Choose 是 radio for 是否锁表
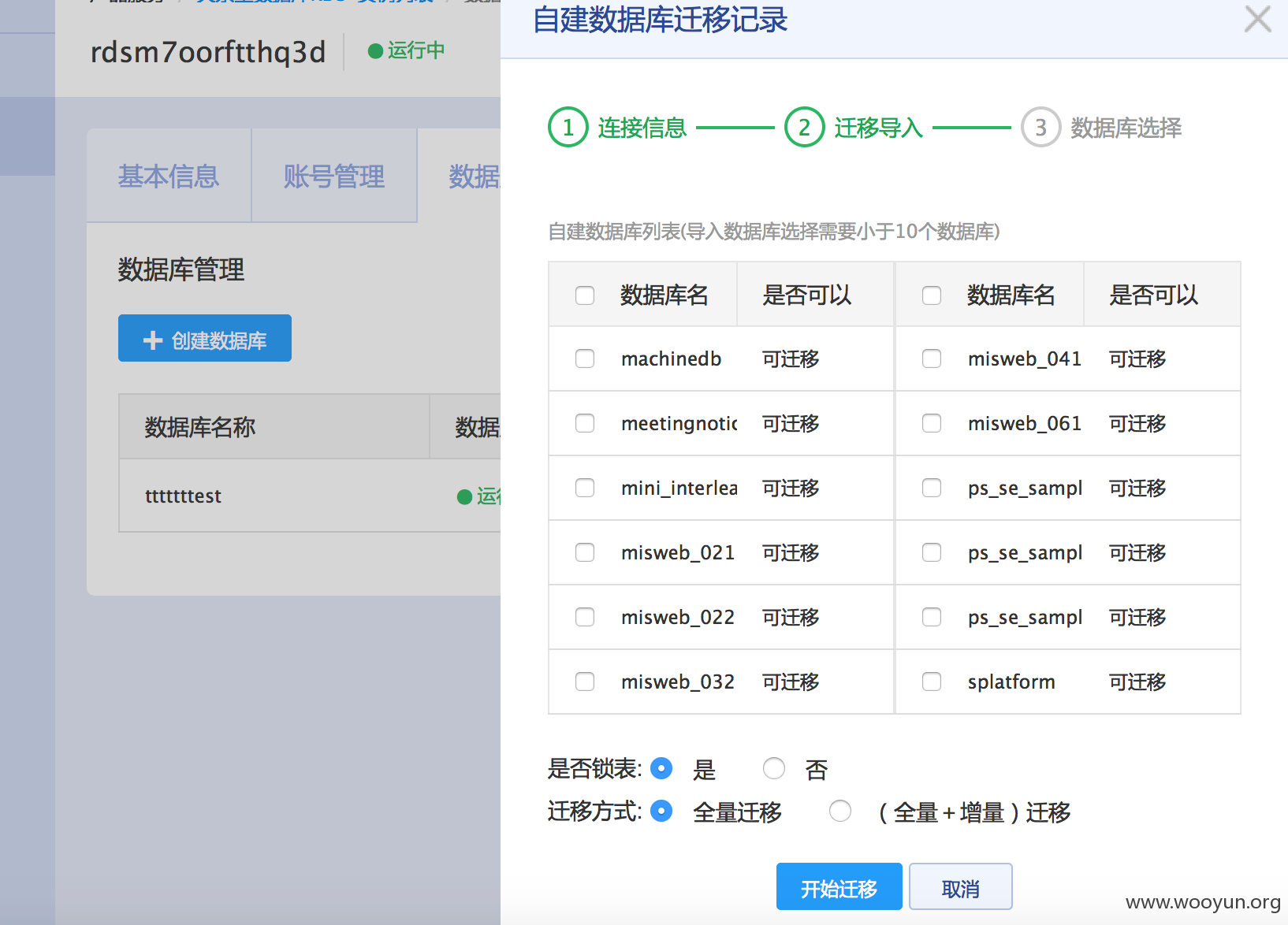Screen dimensions: 1288x925 click(661, 768)
